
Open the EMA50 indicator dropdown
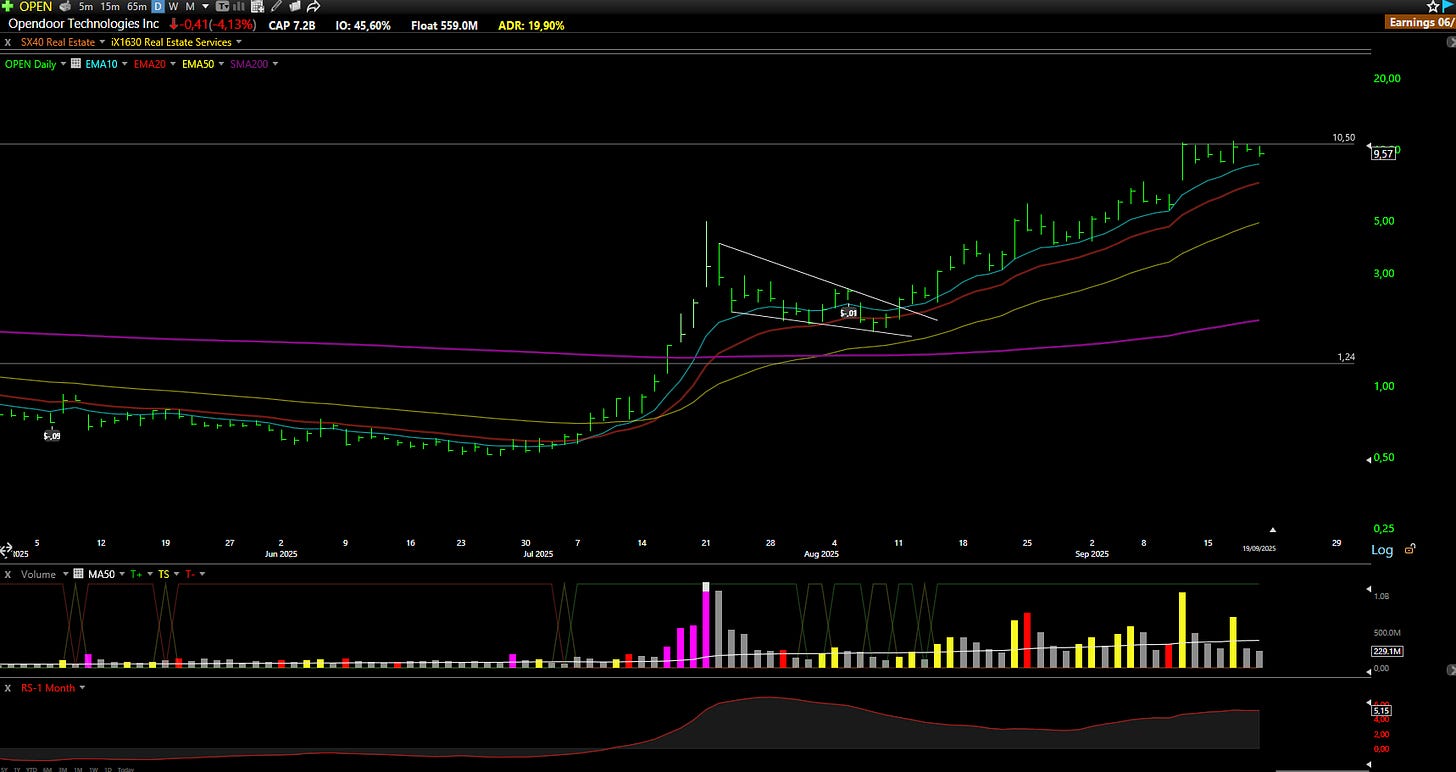(x=221, y=64)
